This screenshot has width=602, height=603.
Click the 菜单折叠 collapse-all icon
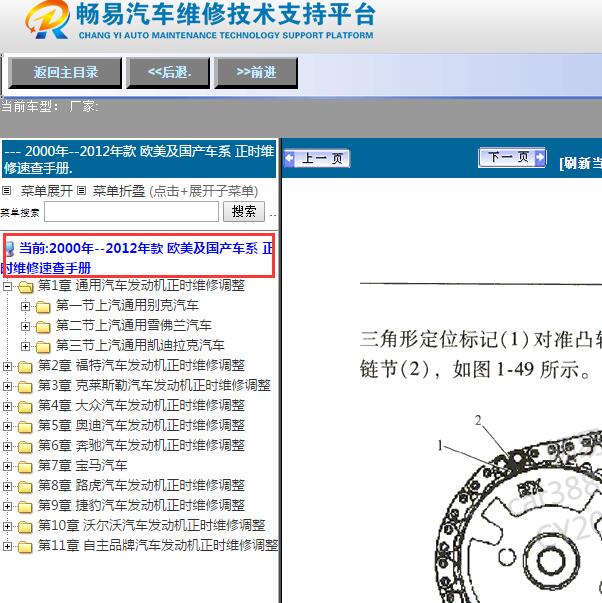[x=81, y=190]
